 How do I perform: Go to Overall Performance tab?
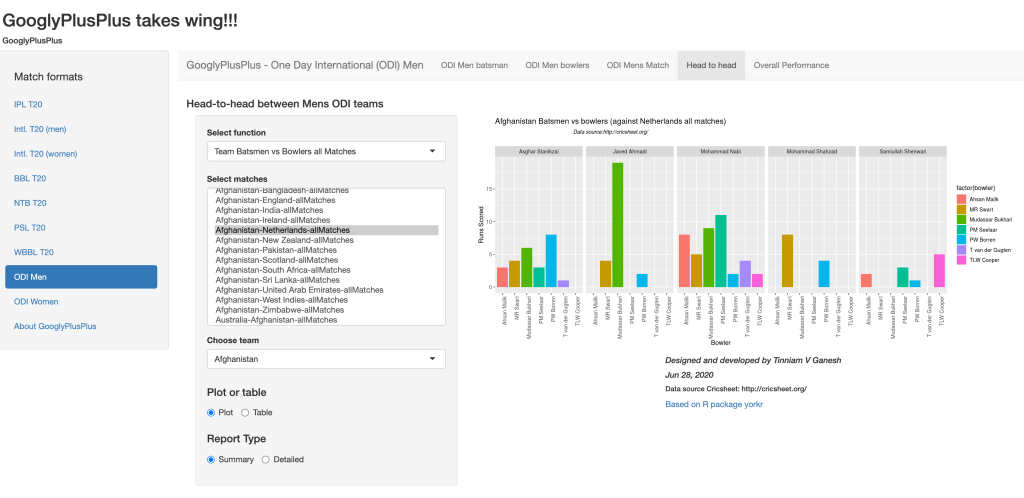coord(791,65)
